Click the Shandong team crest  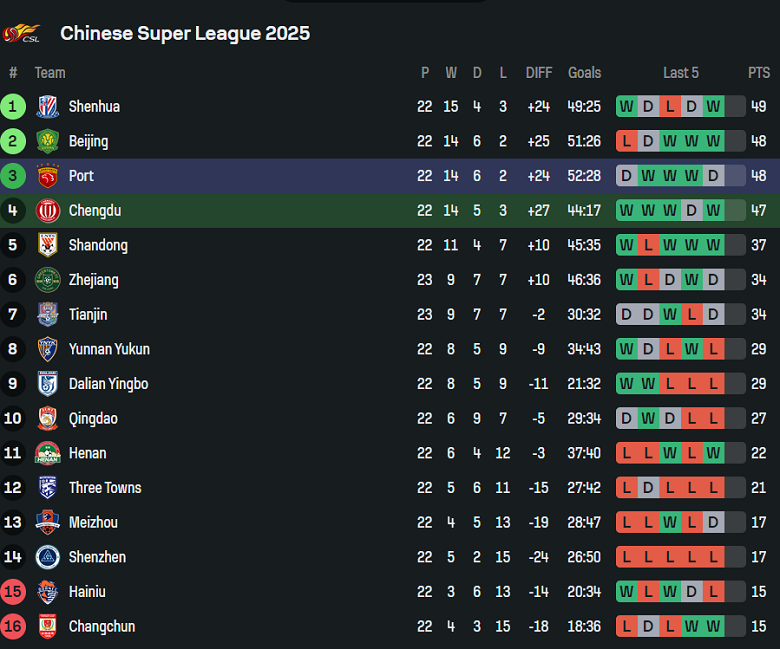tap(48, 245)
